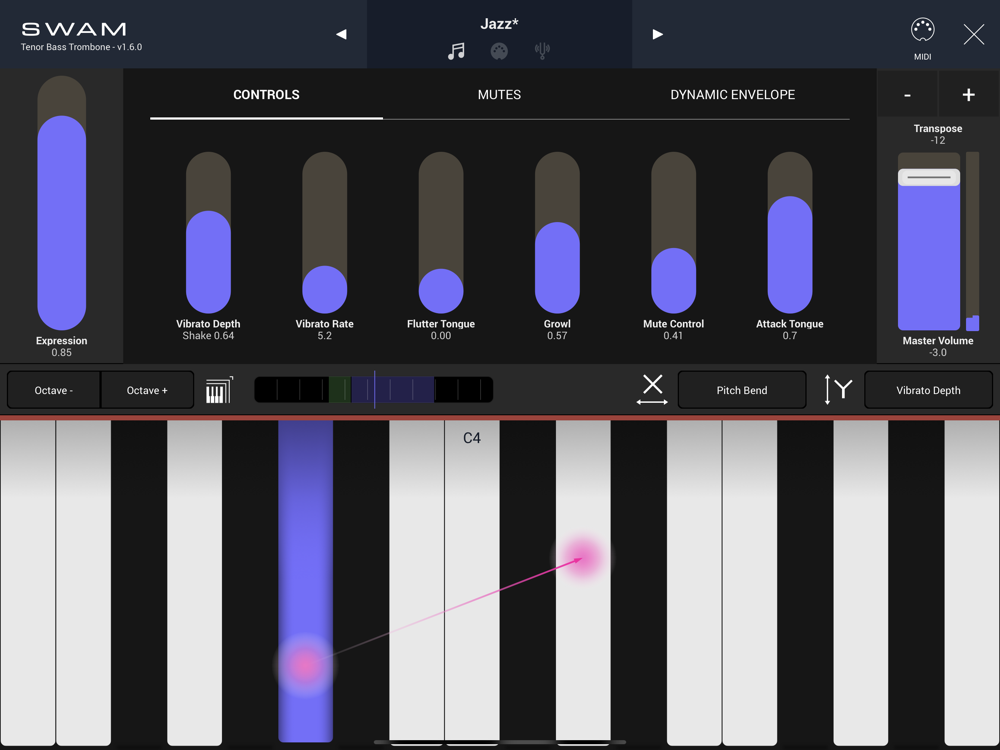Tap the C4 piano key

(x=472, y=580)
